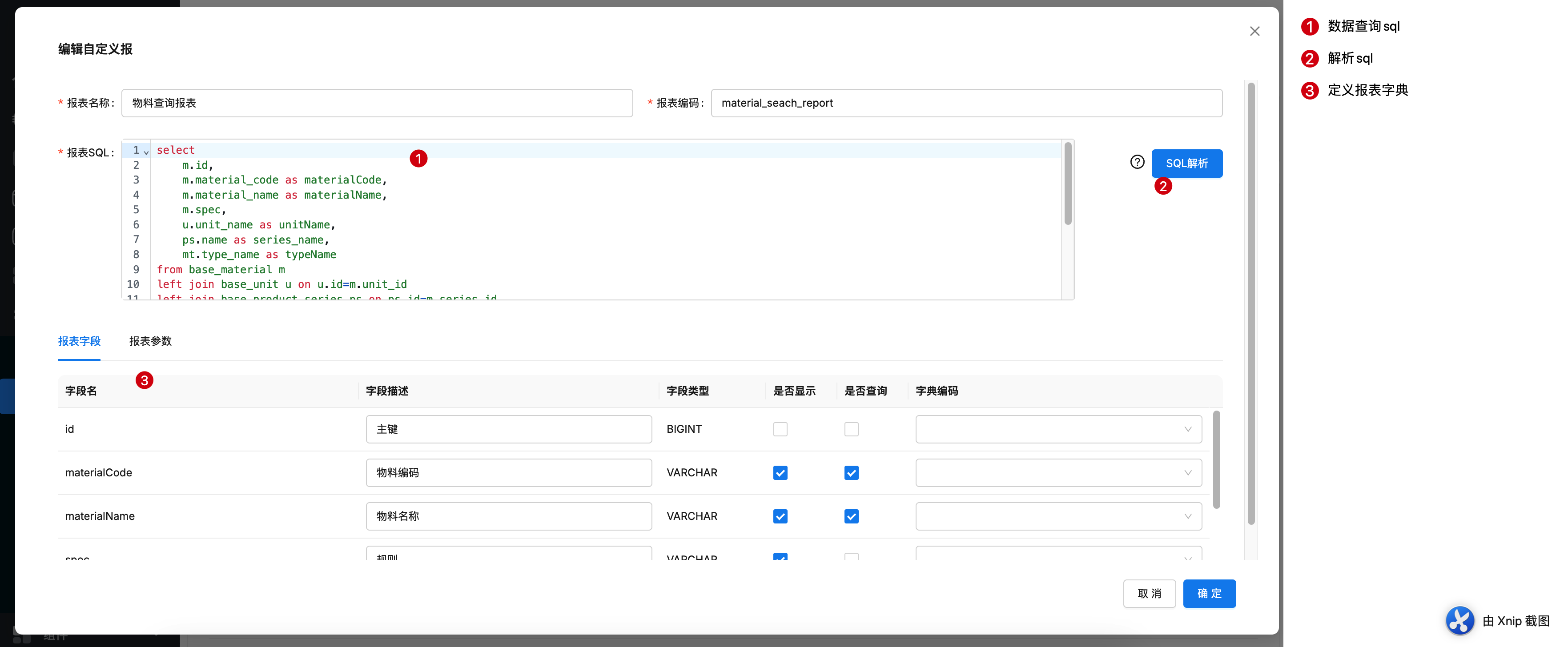Click the 报表名称 input field
Screen dimensions: 1568x647
click(x=377, y=104)
